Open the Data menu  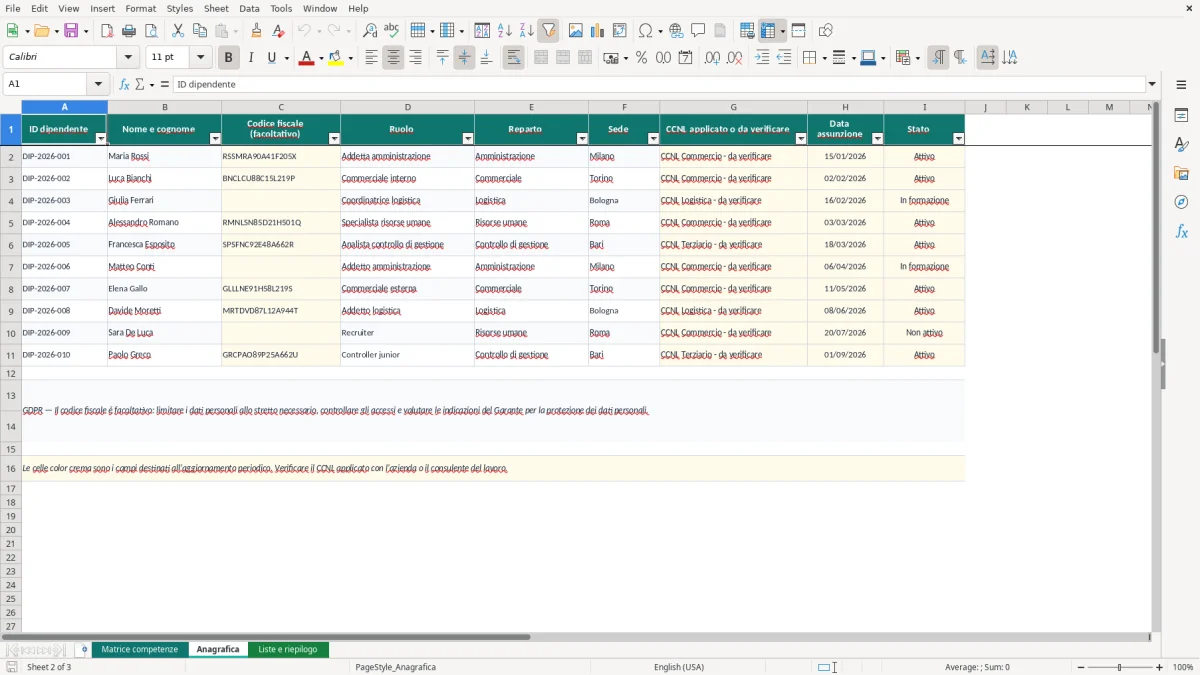(x=249, y=8)
